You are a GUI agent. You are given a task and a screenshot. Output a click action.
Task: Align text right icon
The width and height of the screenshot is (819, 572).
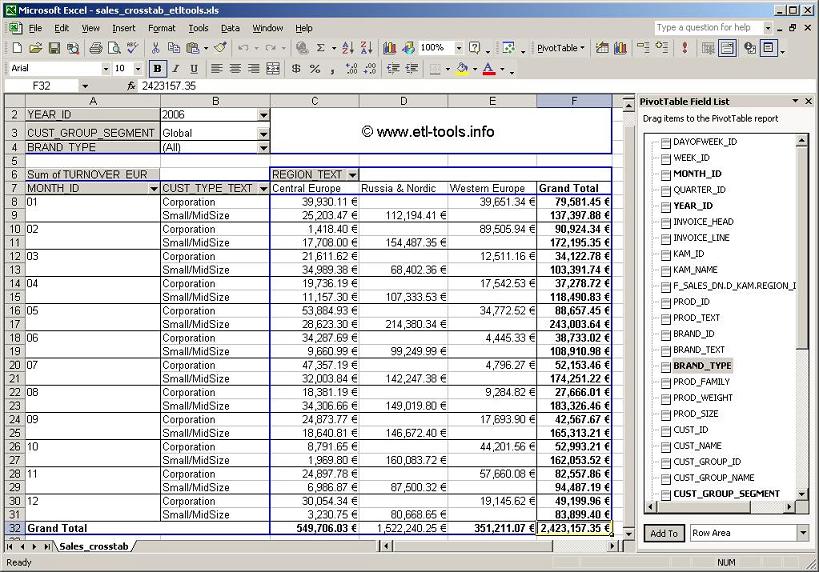coord(254,68)
